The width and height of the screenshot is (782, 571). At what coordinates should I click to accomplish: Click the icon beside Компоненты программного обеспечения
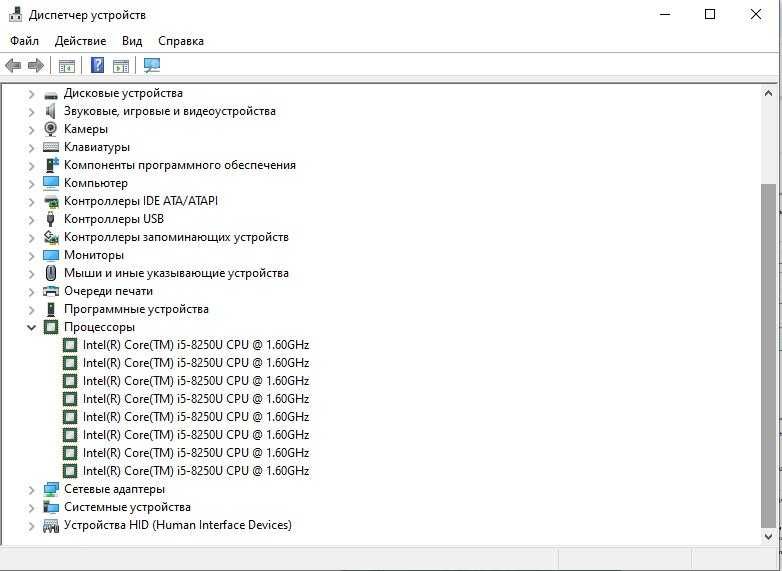point(51,165)
